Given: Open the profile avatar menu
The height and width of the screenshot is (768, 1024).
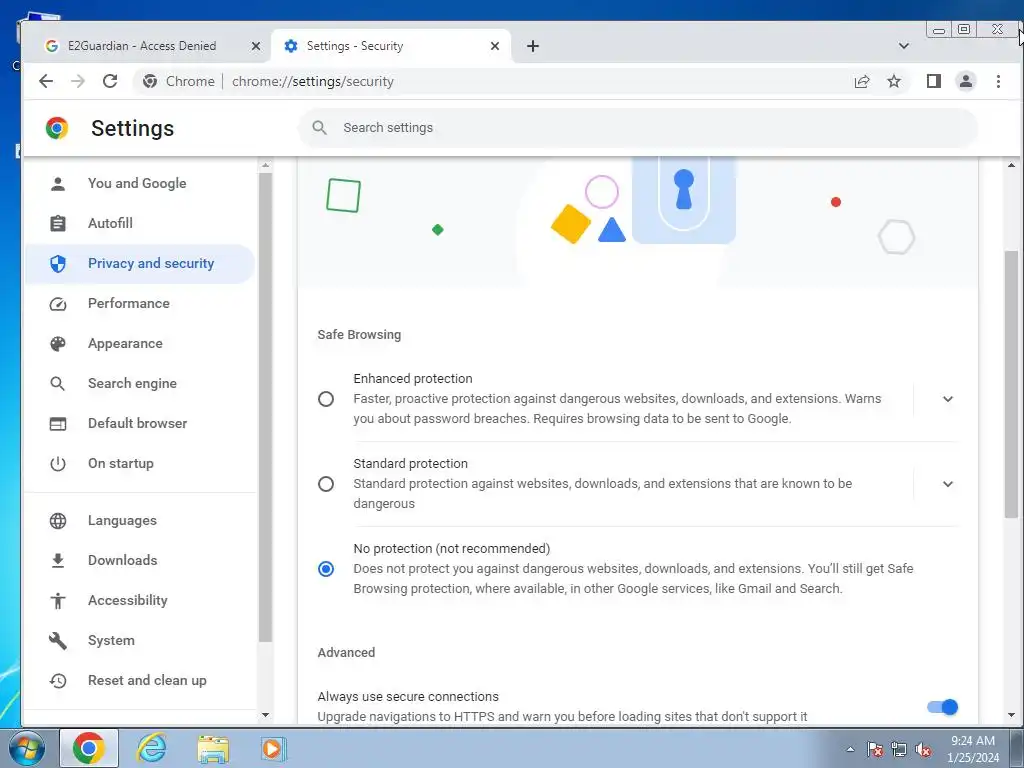Looking at the screenshot, I should click(x=966, y=81).
